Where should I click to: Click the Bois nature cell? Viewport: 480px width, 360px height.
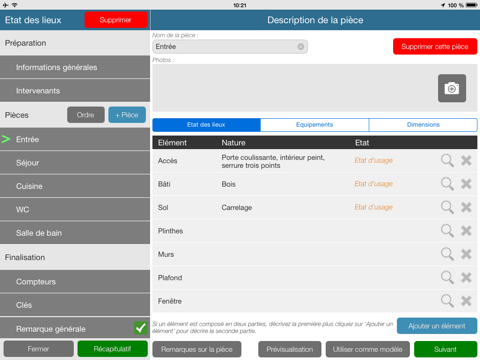coord(229,184)
